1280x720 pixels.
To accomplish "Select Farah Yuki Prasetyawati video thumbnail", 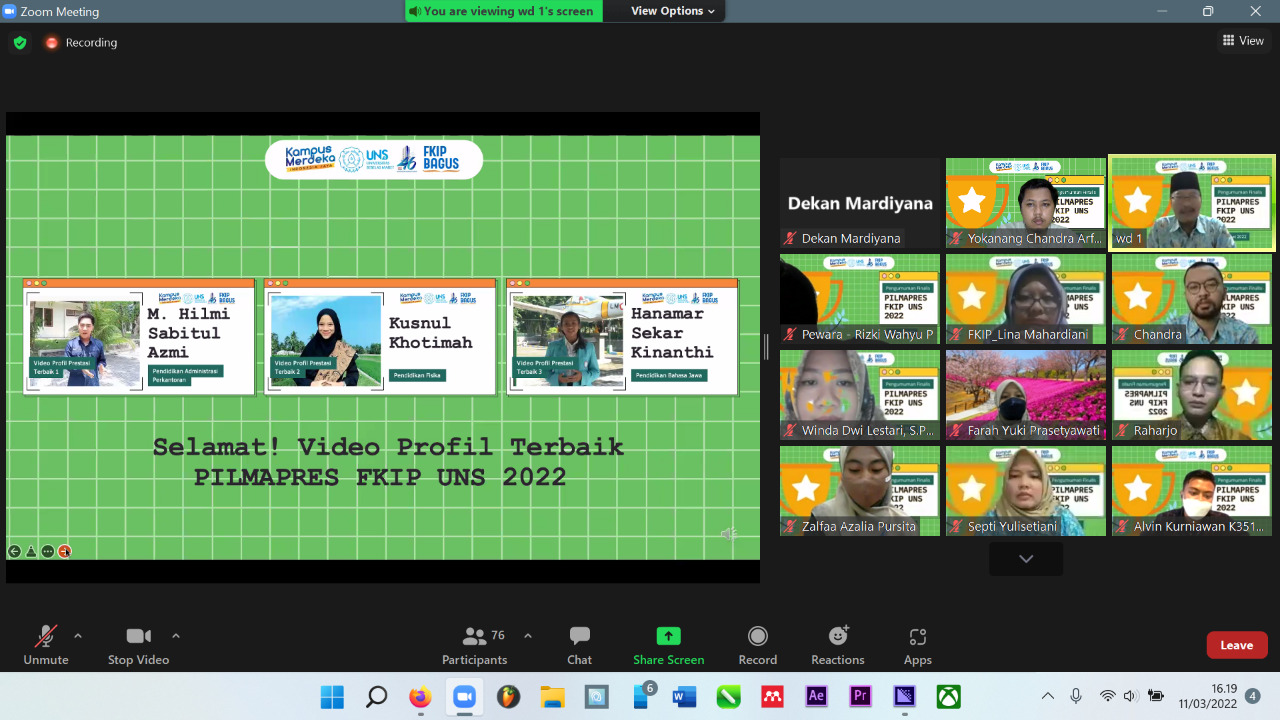I will [1026, 394].
